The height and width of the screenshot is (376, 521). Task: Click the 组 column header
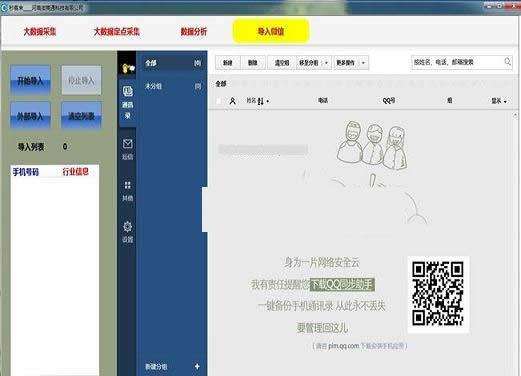click(450, 100)
